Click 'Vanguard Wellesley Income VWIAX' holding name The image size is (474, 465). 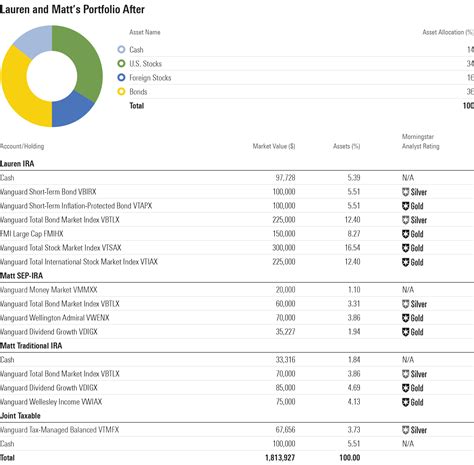pos(51,402)
